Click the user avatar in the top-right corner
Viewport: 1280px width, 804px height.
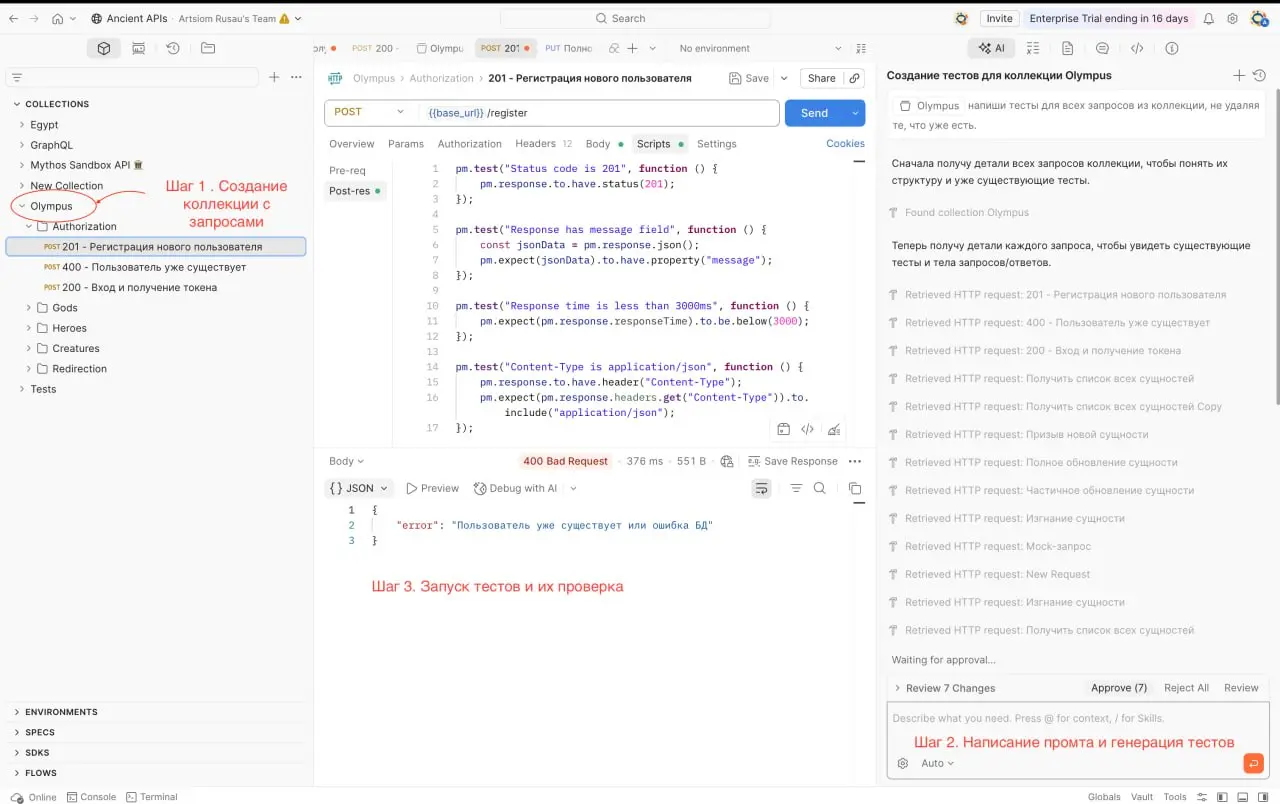1259,18
